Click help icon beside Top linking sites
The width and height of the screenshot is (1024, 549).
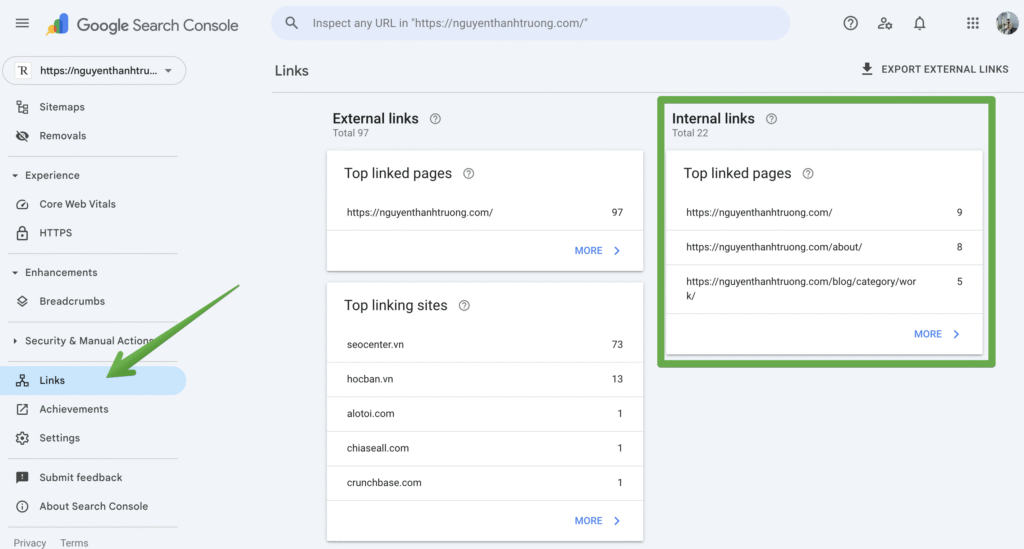[x=464, y=306]
